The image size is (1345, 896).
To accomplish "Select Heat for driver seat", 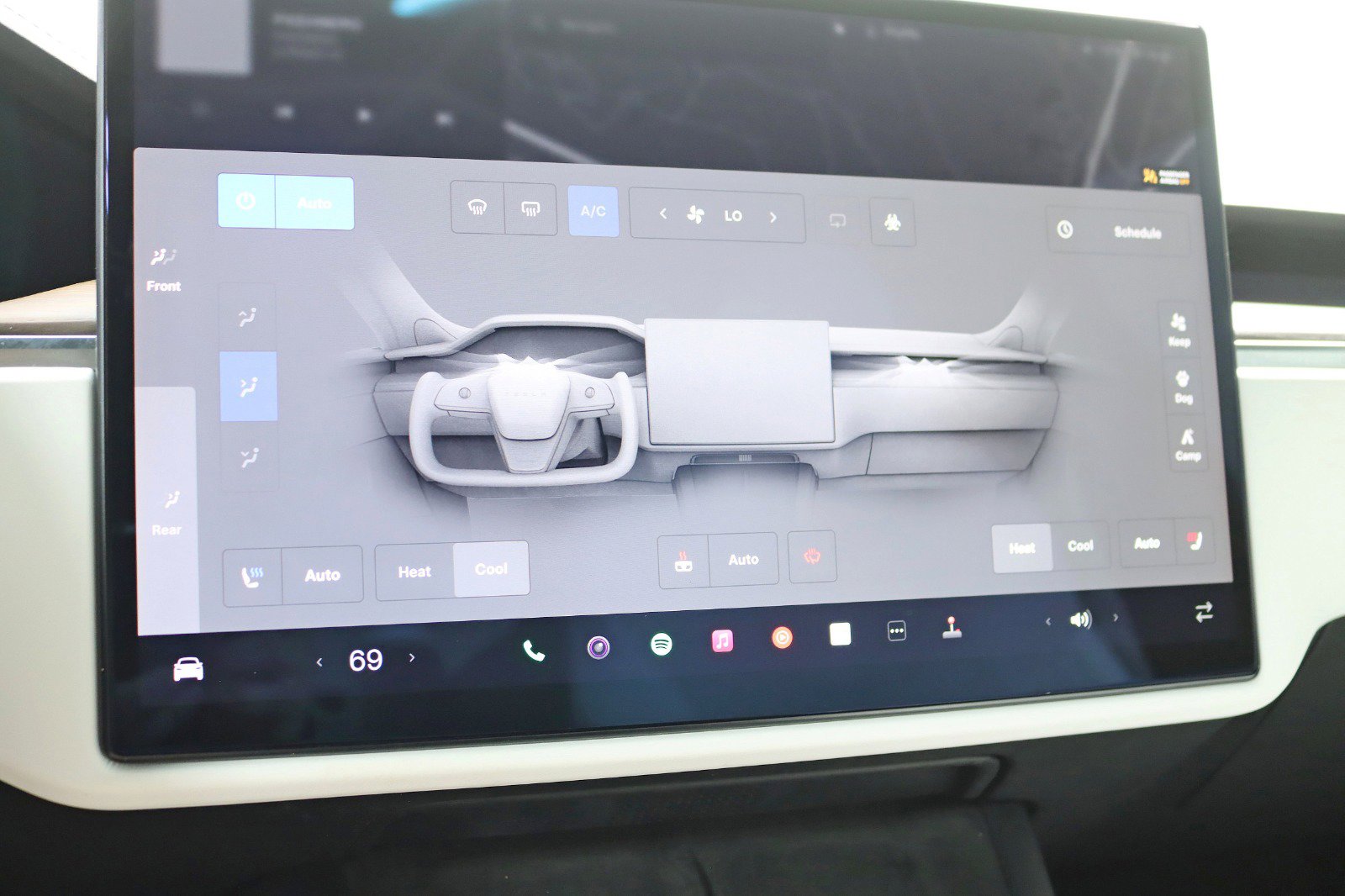I will 414,572.
